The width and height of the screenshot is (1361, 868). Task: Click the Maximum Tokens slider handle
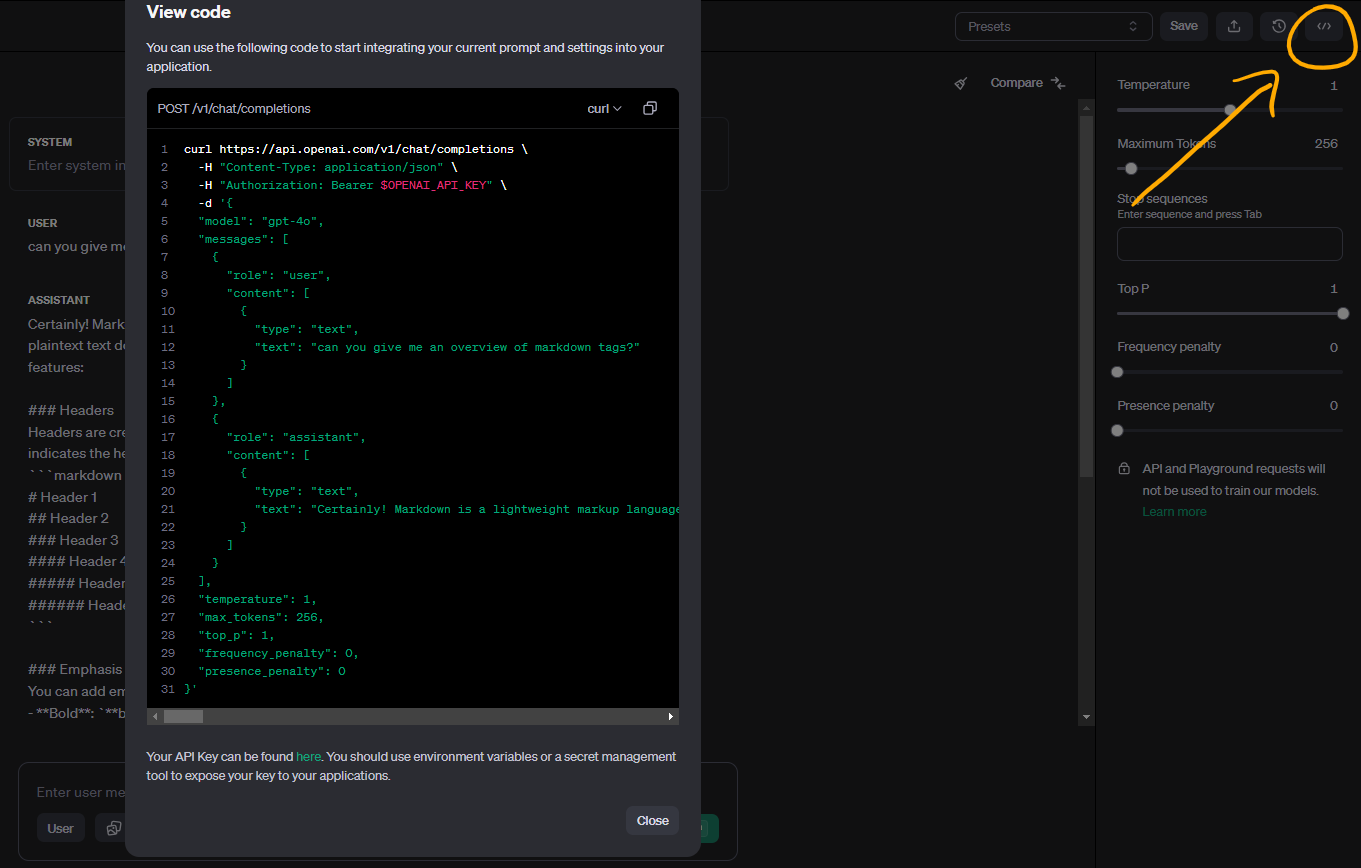point(1131,169)
